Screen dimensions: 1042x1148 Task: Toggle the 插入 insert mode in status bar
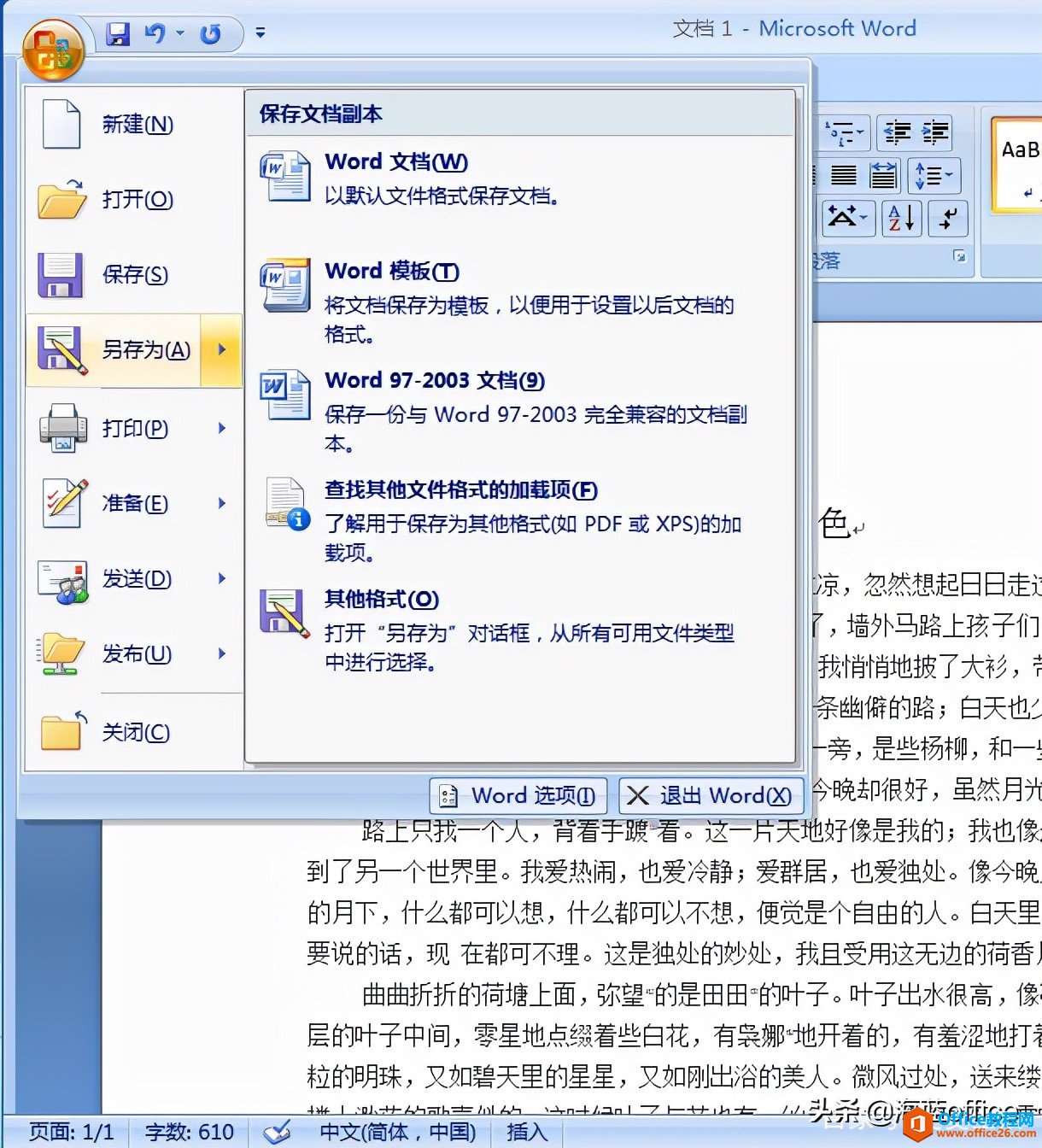[x=527, y=1133]
